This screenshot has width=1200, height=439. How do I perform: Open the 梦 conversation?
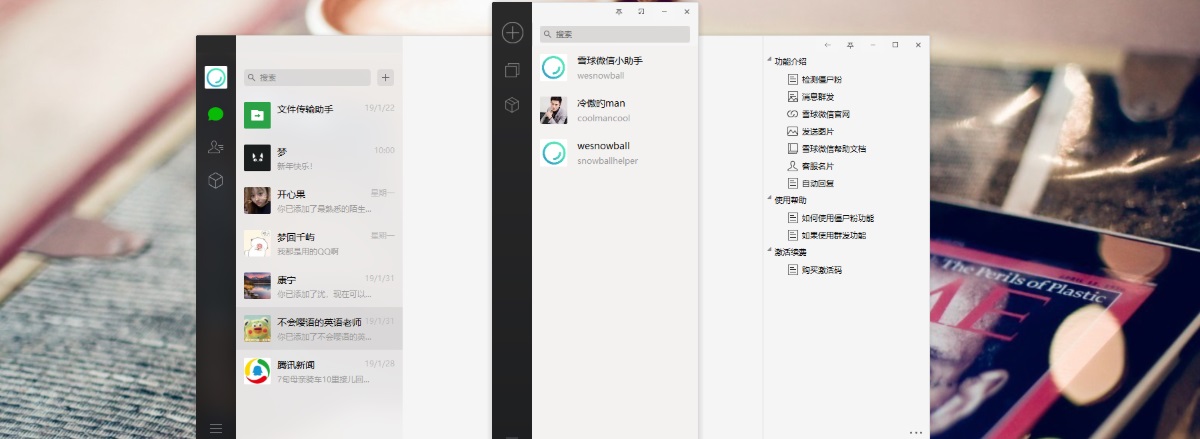[319, 157]
